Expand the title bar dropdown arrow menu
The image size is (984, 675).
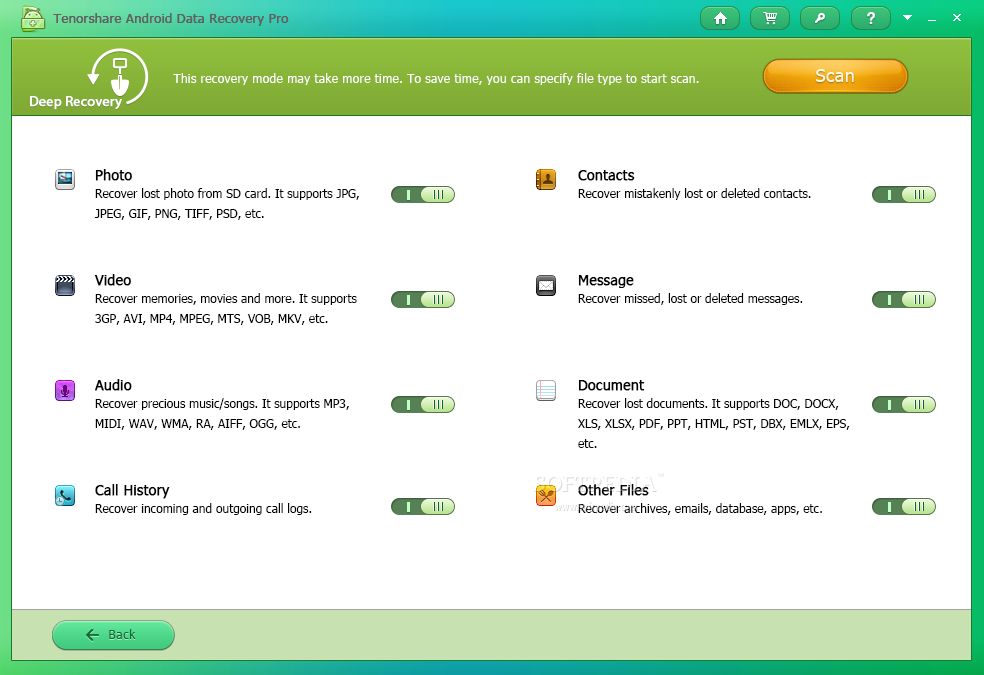[907, 18]
